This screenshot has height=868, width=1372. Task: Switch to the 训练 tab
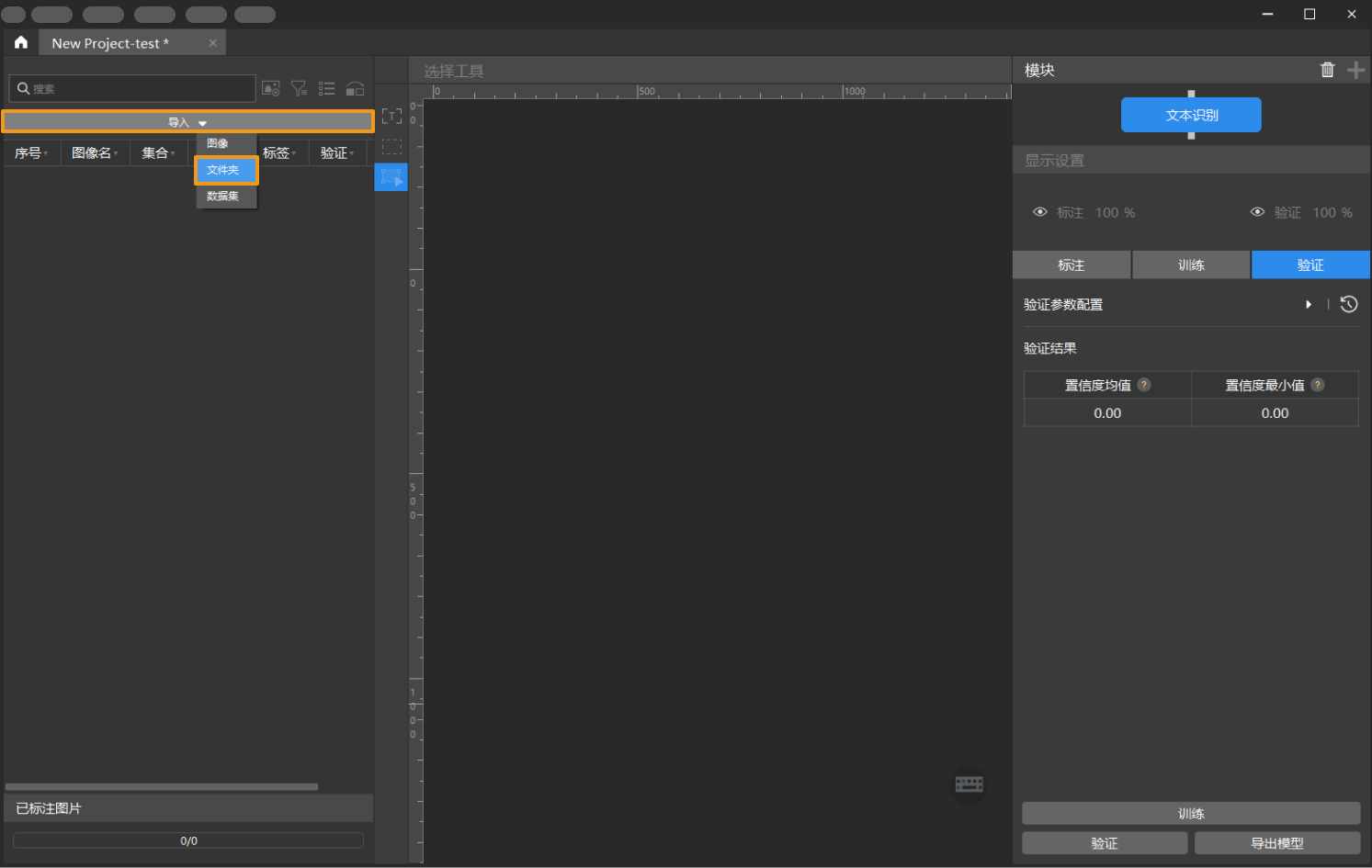tap(1191, 265)
